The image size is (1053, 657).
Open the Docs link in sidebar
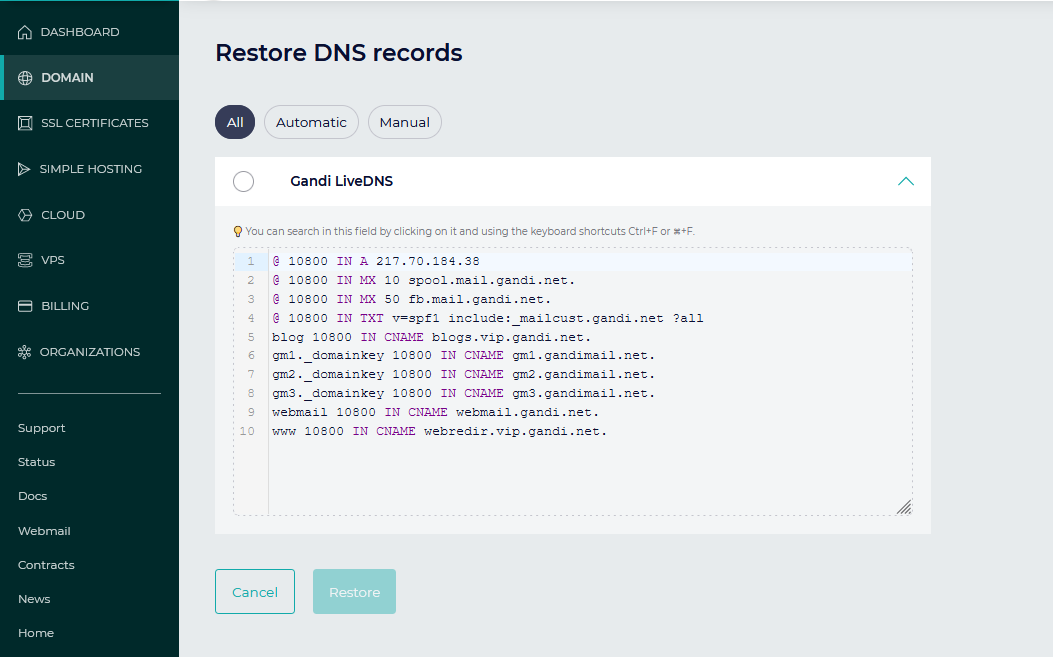point(33,496)
